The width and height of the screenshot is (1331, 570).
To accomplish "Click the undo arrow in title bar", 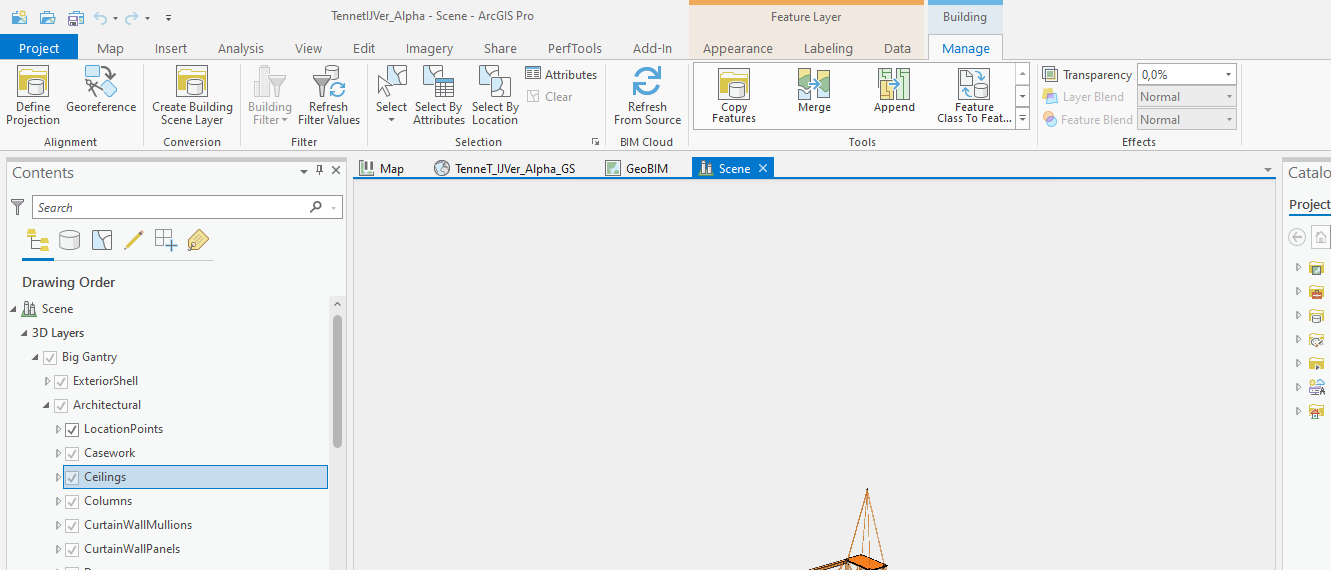I will coord(100,18).
